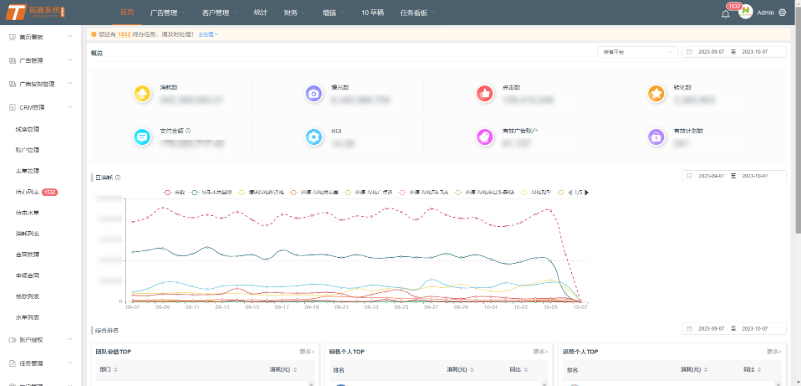This screenshot has width=801, height=386.
Task: Open the 任务看板 top menu dropdown
Action: (417, 13)
